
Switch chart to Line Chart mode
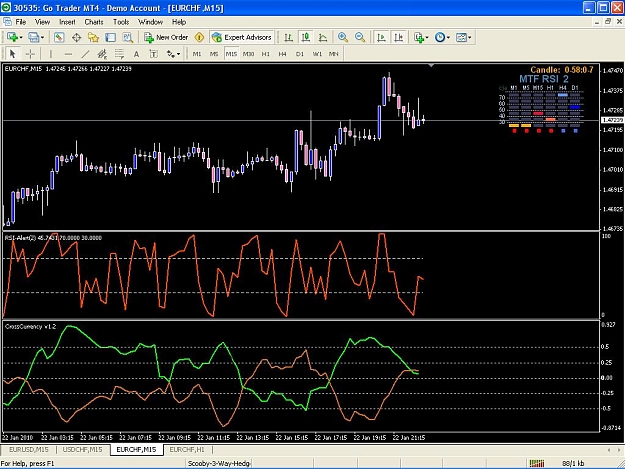tap(323, 37)
